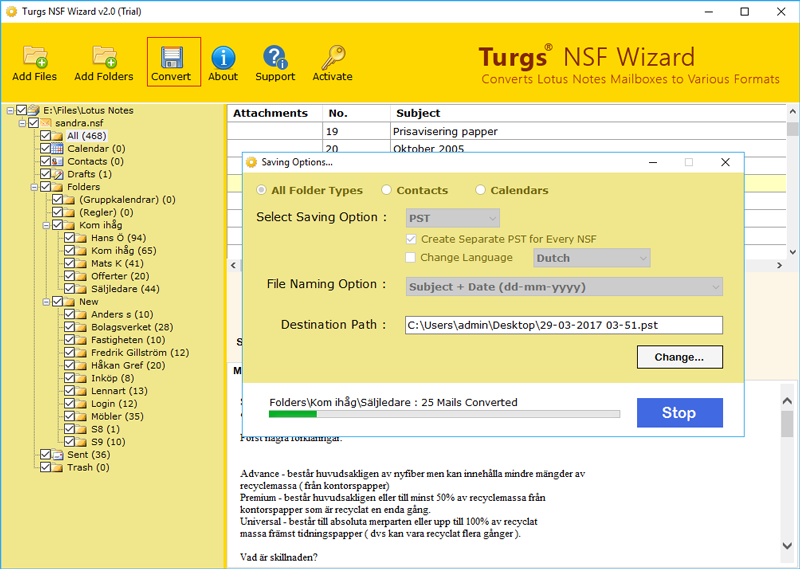The image size is (800, 569).
Task: Click the folder icon beside Lennart (13)
Action: [82, 391]
